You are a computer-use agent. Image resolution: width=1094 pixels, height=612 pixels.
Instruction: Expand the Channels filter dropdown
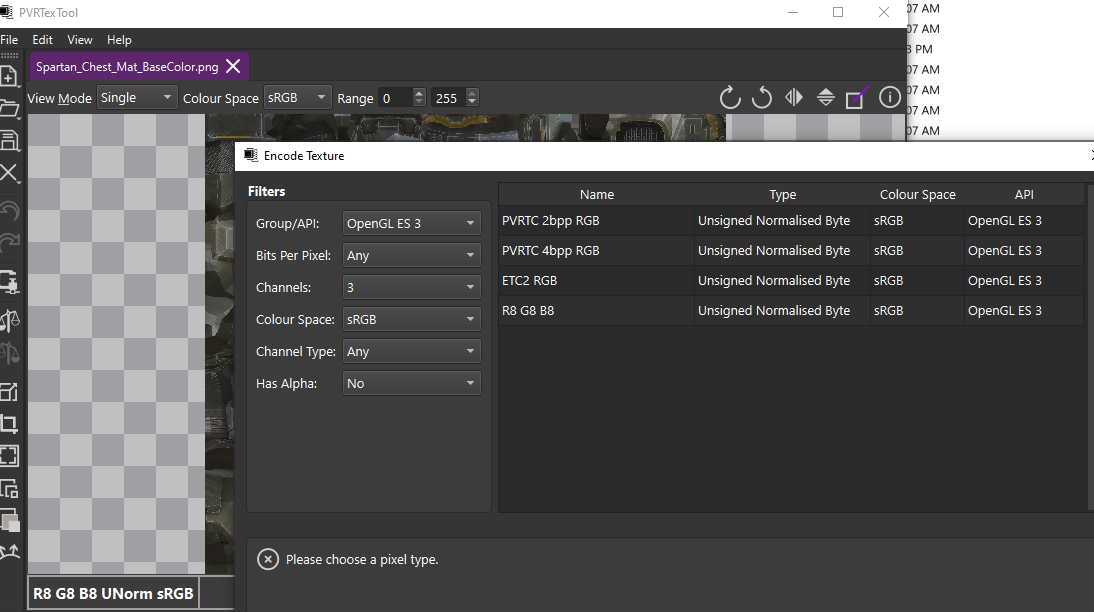tap(411, 288)
